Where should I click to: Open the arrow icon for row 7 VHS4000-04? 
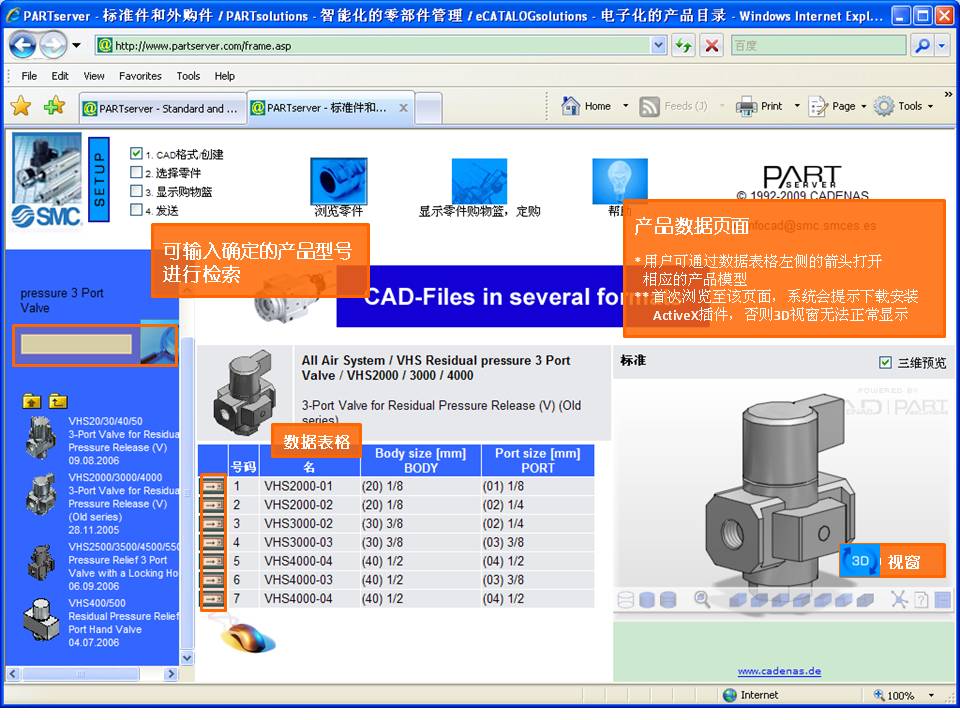pyautogui.click(x=213, y=599)
